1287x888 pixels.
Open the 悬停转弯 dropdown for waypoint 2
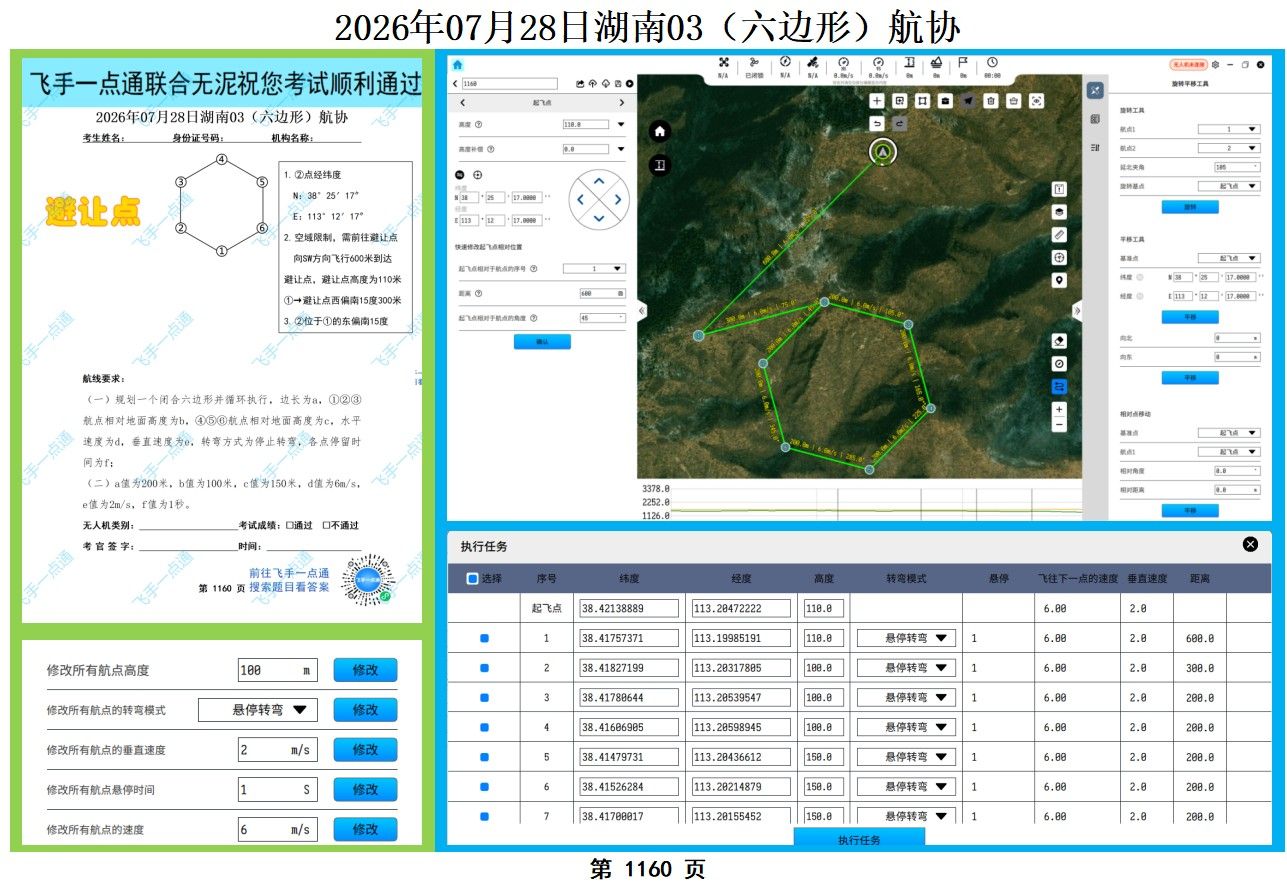(905, 667)
